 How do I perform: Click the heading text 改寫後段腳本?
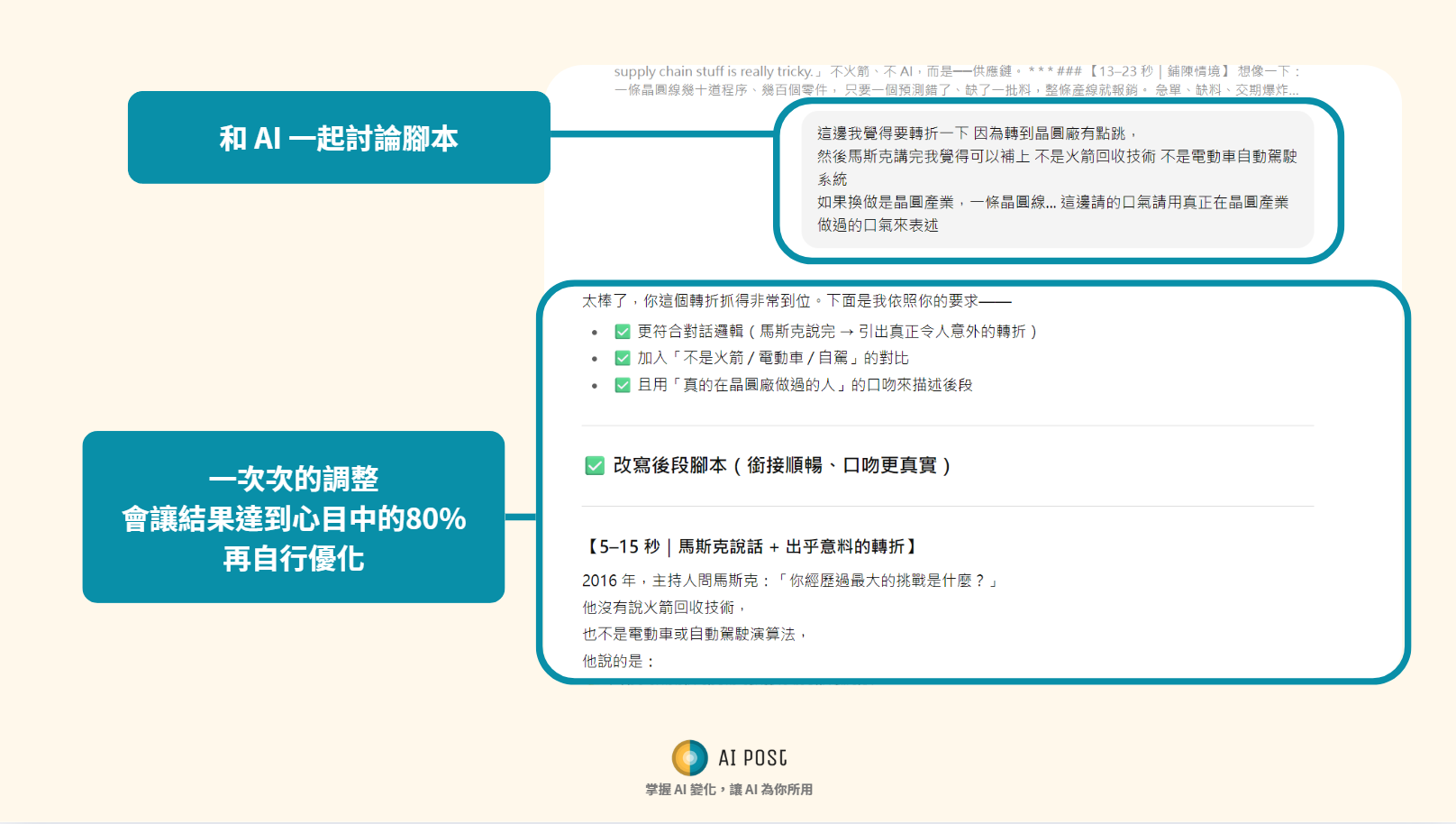tap(781, 465)
